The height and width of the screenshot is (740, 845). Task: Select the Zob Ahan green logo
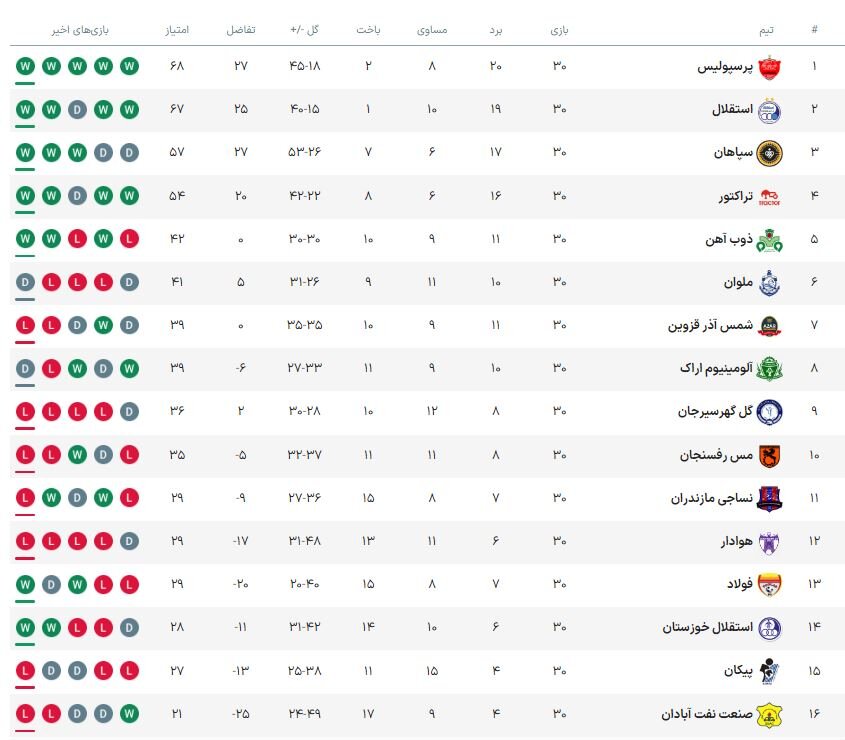[769, 240]
